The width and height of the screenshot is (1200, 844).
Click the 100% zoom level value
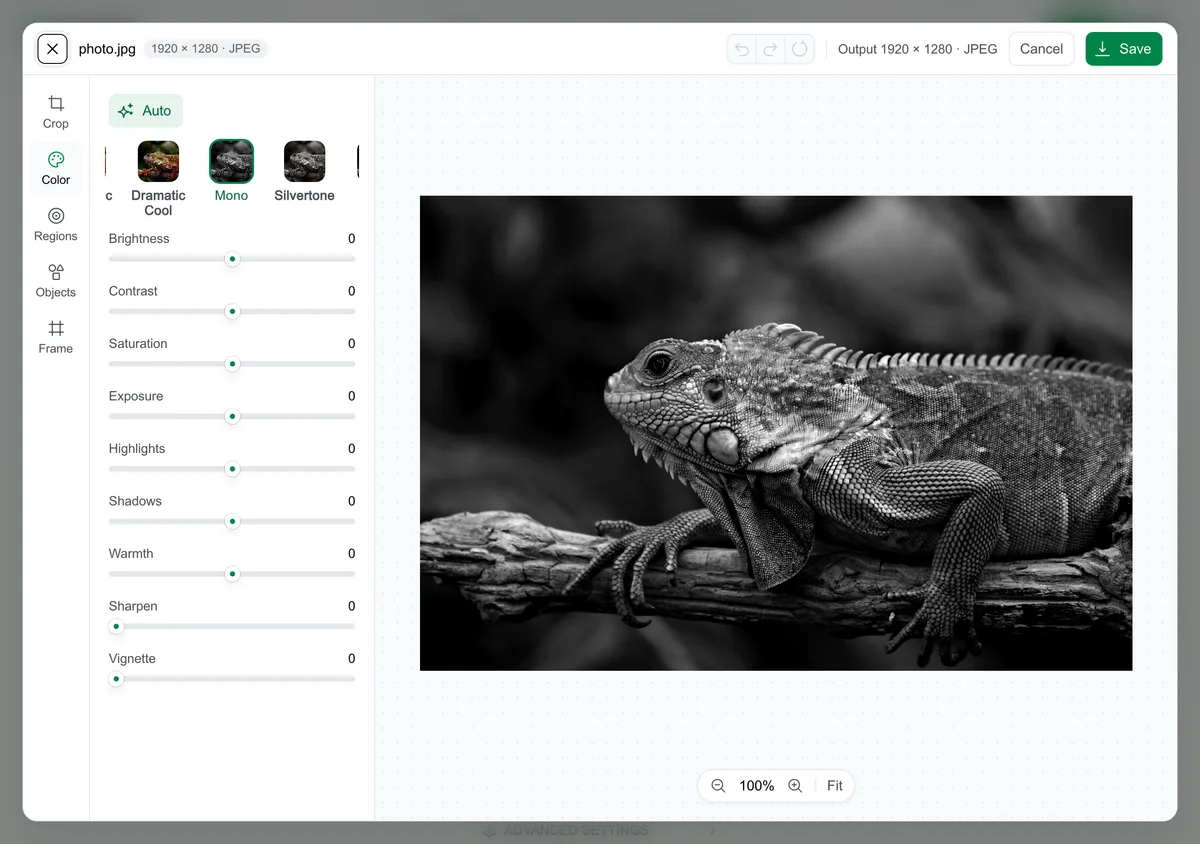[x=757, y=786]
